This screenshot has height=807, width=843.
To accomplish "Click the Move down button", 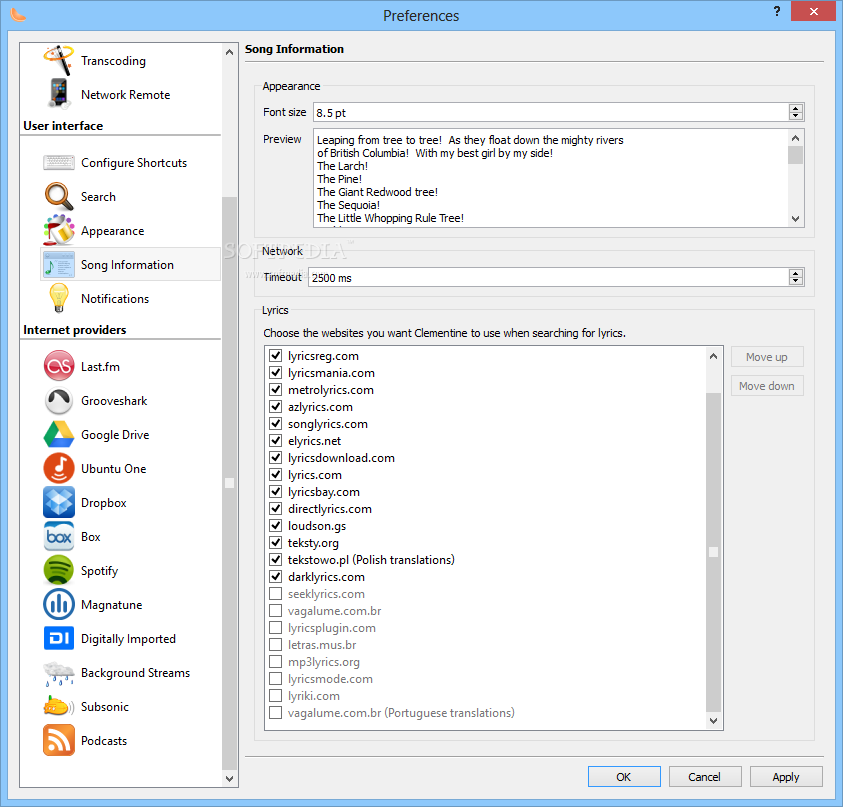I will point(767,385).
